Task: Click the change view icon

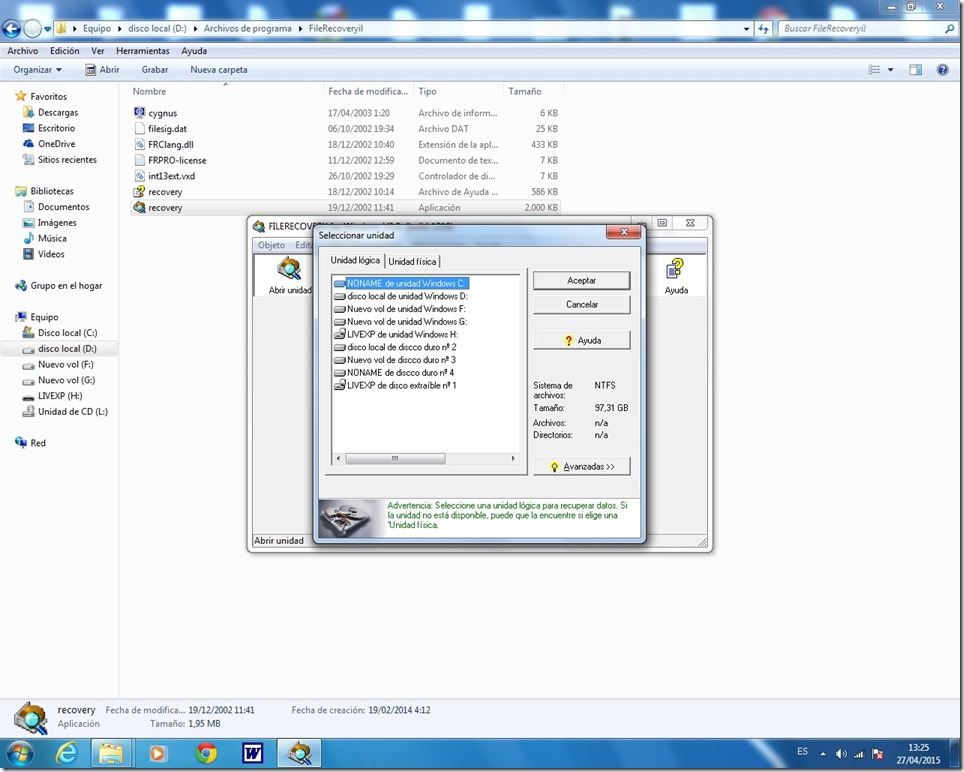Action: (874, 70)
